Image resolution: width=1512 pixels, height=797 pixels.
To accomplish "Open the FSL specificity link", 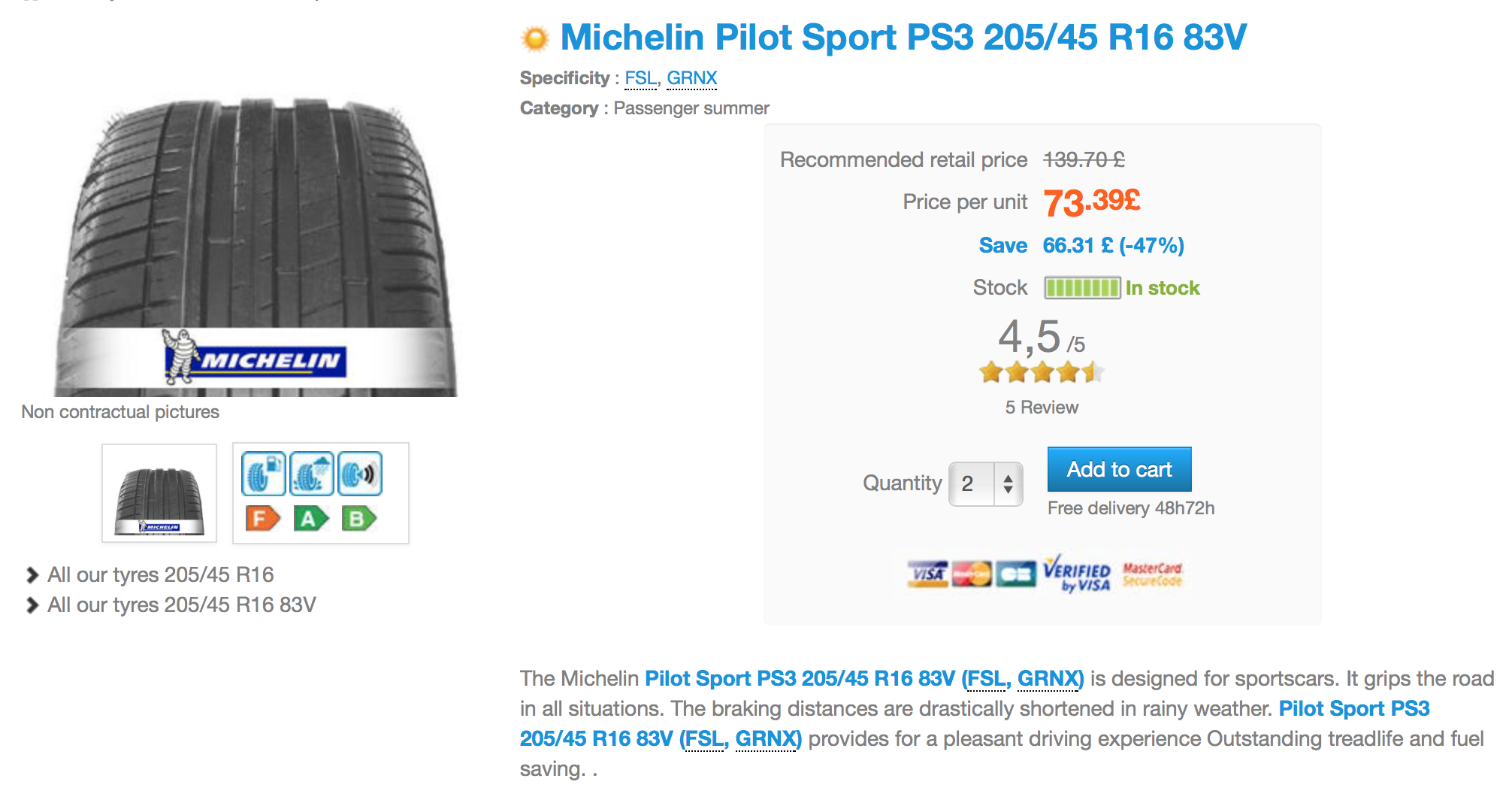I will coord(640,78).
